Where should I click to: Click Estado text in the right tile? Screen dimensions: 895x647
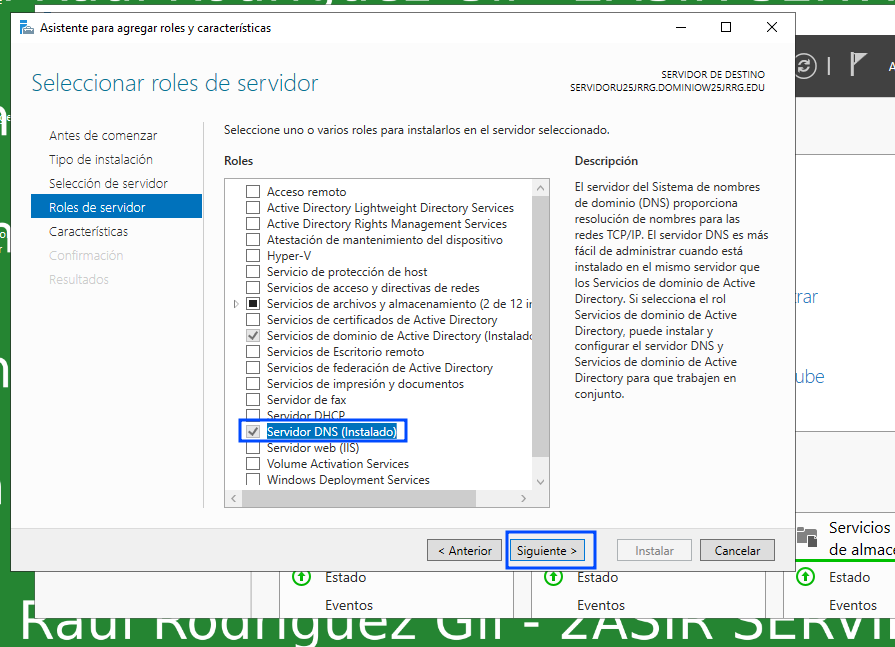point(849,577)
